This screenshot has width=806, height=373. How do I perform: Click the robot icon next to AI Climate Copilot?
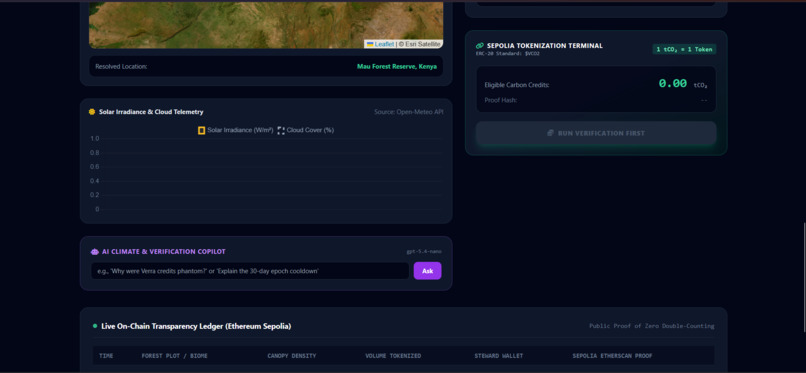pyautogui.click(x=94, y=252)
